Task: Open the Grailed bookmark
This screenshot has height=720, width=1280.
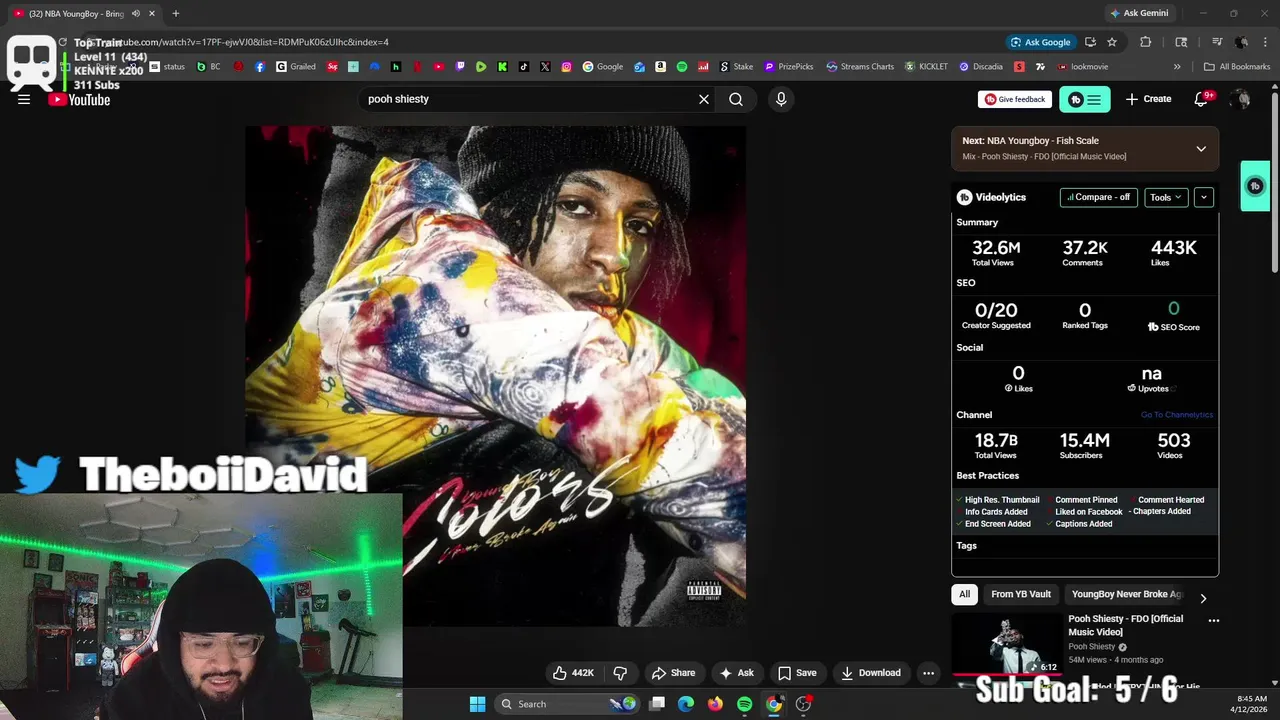Action: pyautogui.click(x=296, y=67)
